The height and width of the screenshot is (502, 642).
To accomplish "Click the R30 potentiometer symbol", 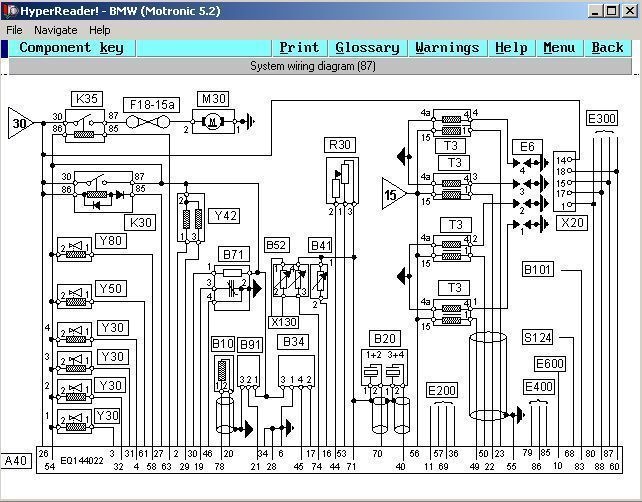I will (342, 181).
